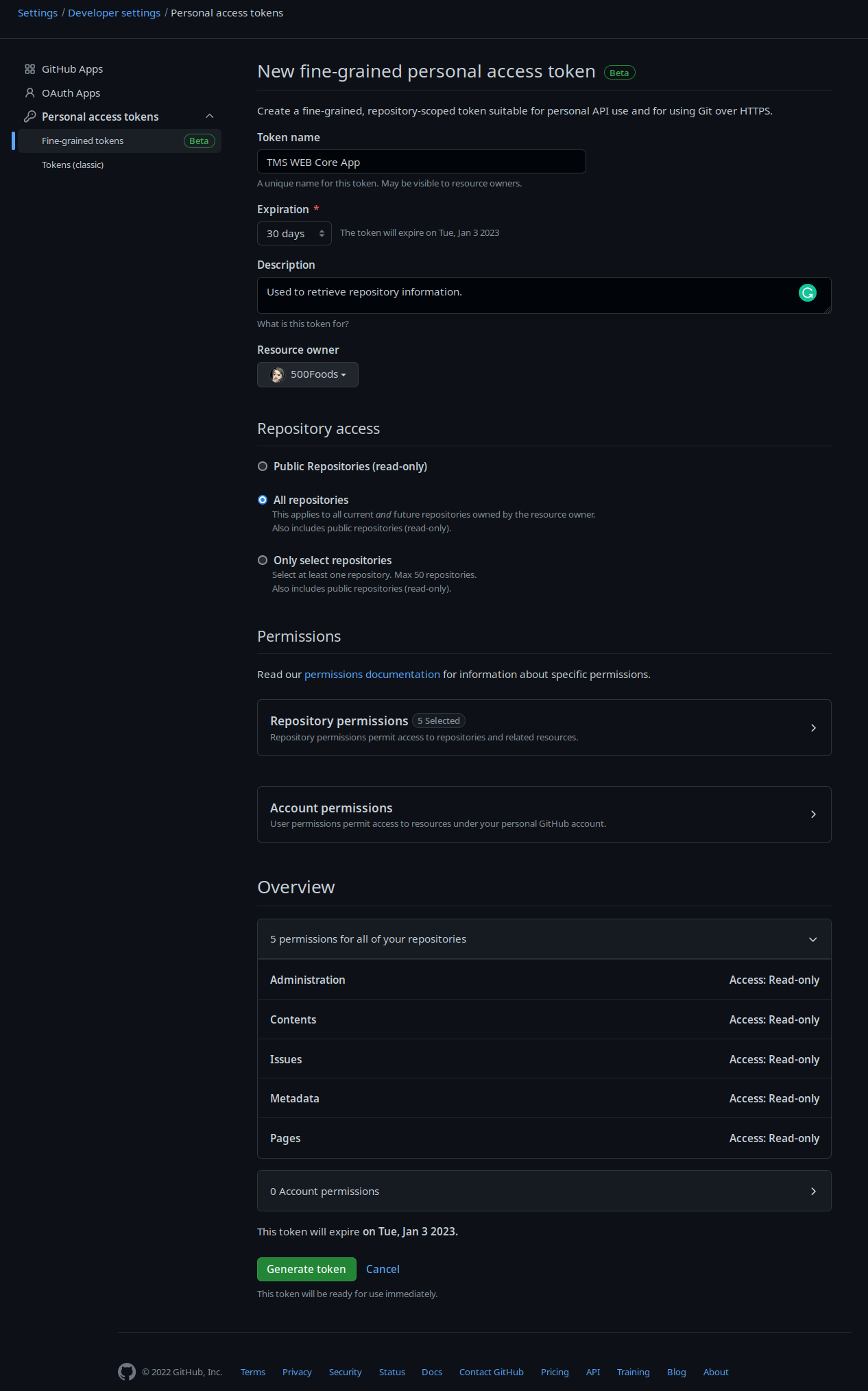Open Blog footer link
This screenshot has width=868, height=1391.
coord(677,1372)
